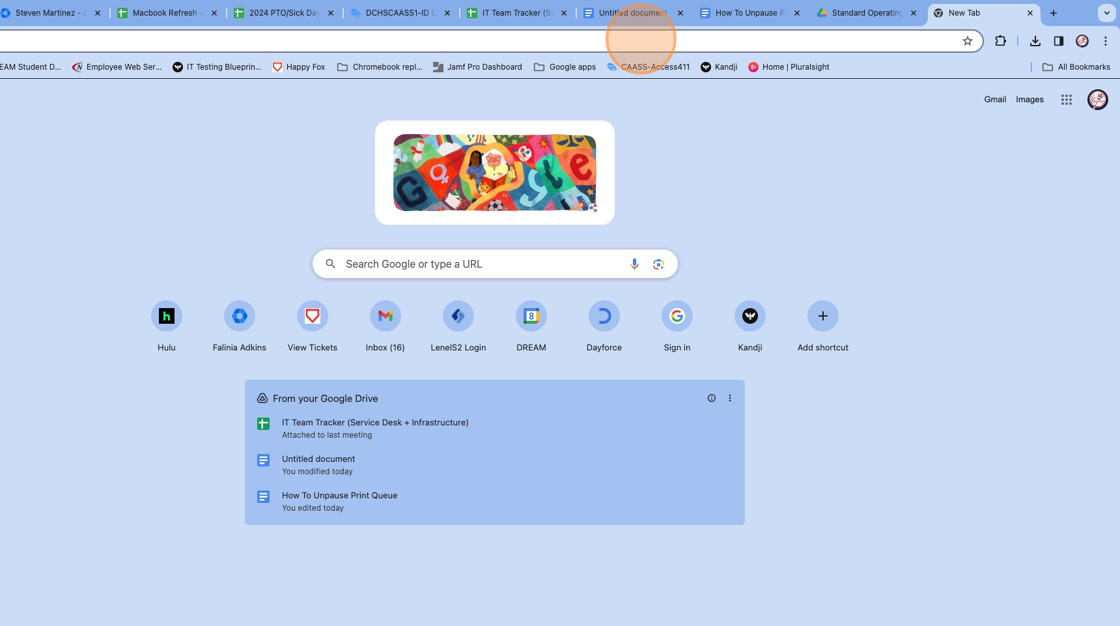This screenshot has height=626, width=1120.
Task: Open the Extensions puzzle icon
Action: (x=1000, y=41)
